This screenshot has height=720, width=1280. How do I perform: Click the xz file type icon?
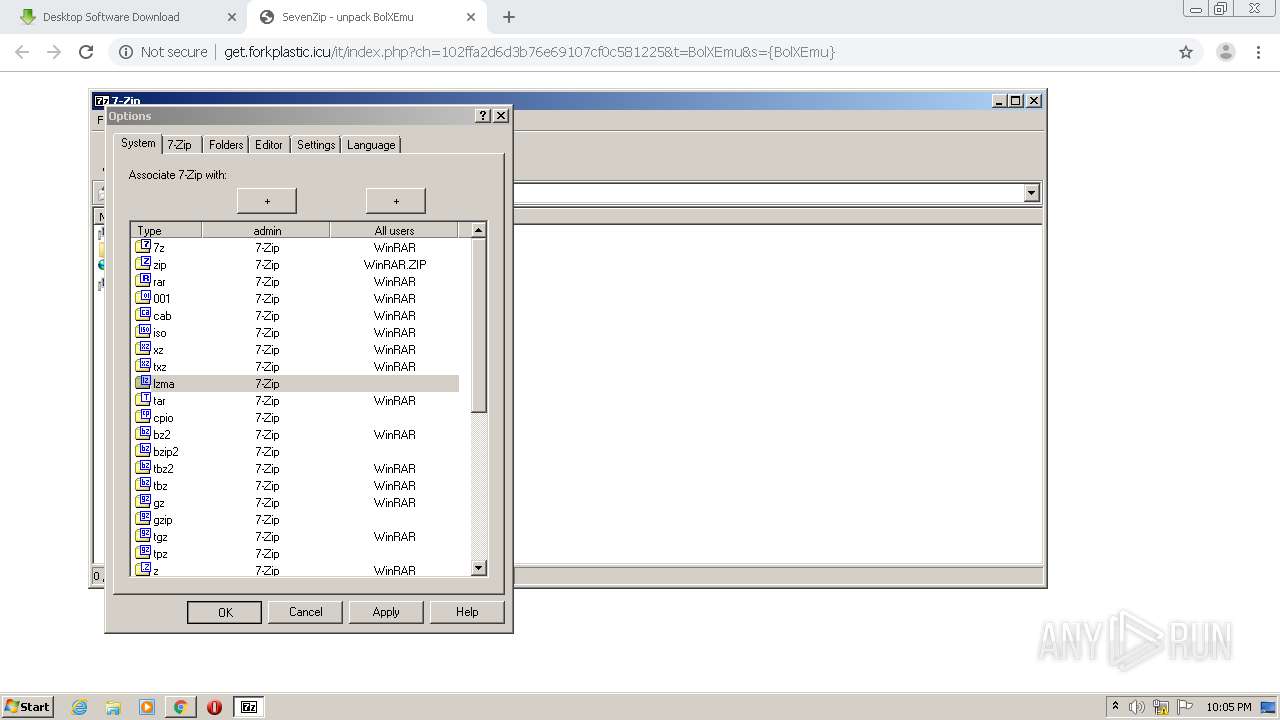tap(143, 349)
